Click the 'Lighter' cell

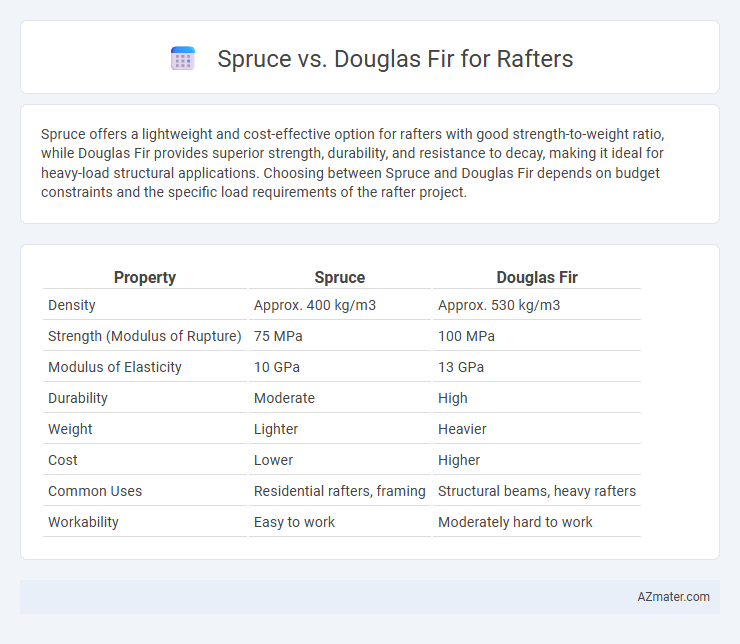coord(276,429)
